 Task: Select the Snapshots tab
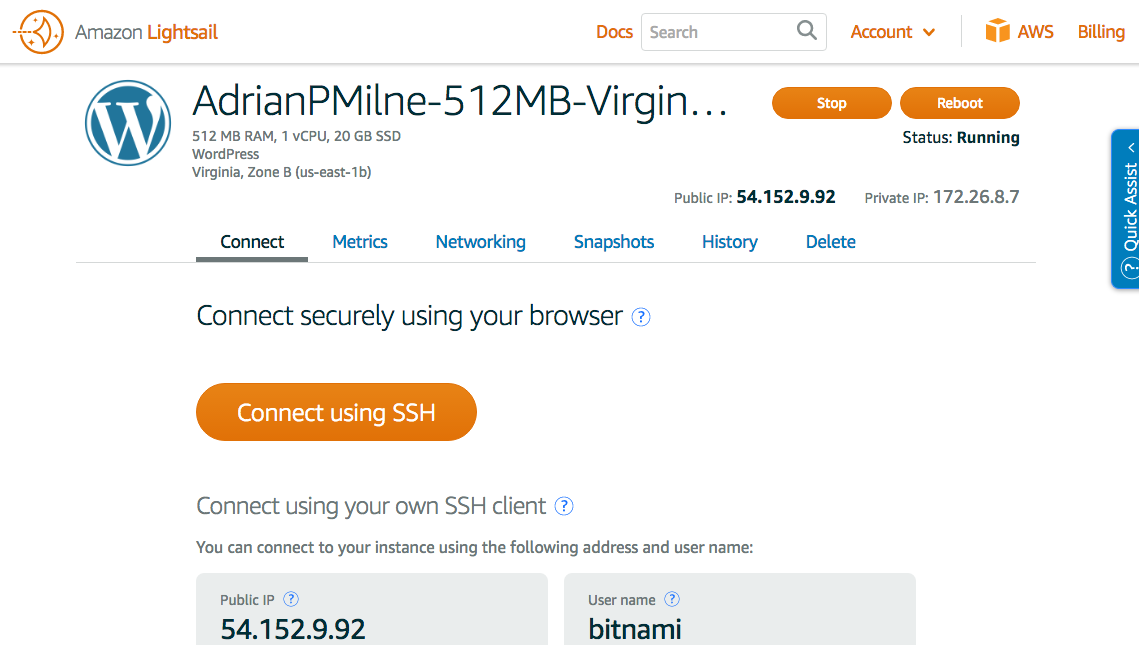point(614,242)
